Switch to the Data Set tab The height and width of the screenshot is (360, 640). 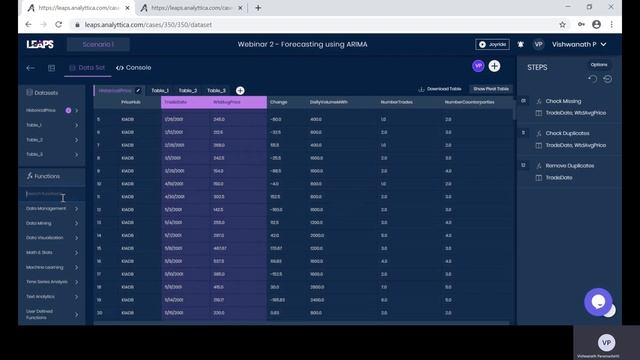(x=87, y=68)
